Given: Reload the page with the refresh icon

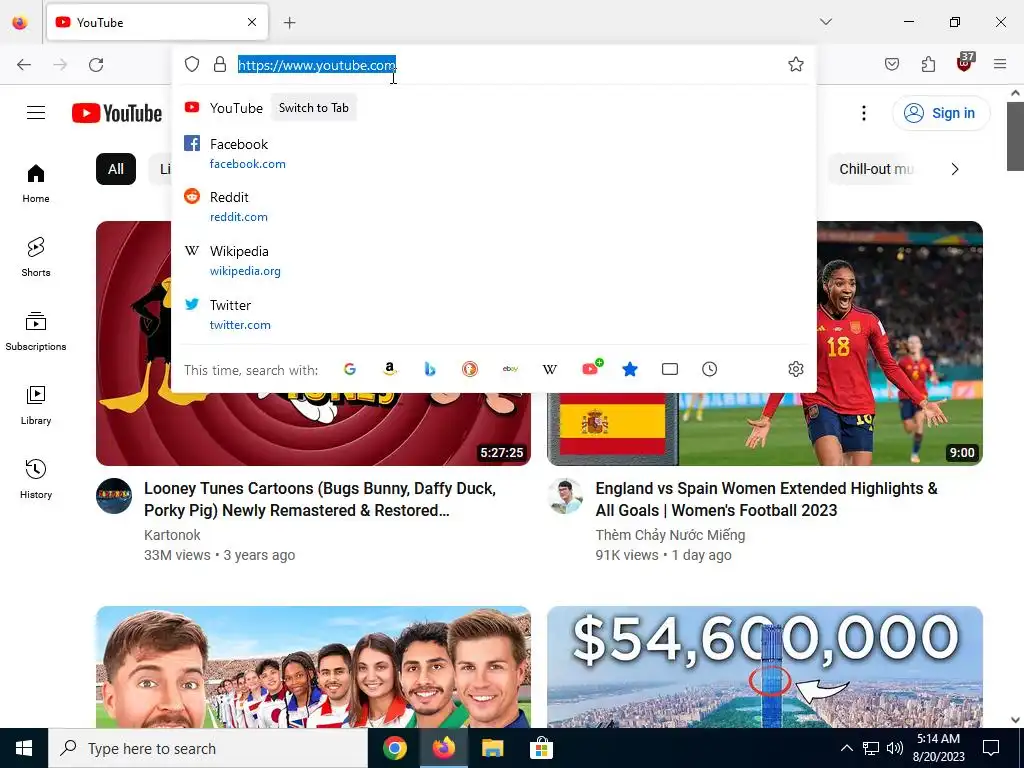Looking at the screenshot, I should [x=96, y=65].
